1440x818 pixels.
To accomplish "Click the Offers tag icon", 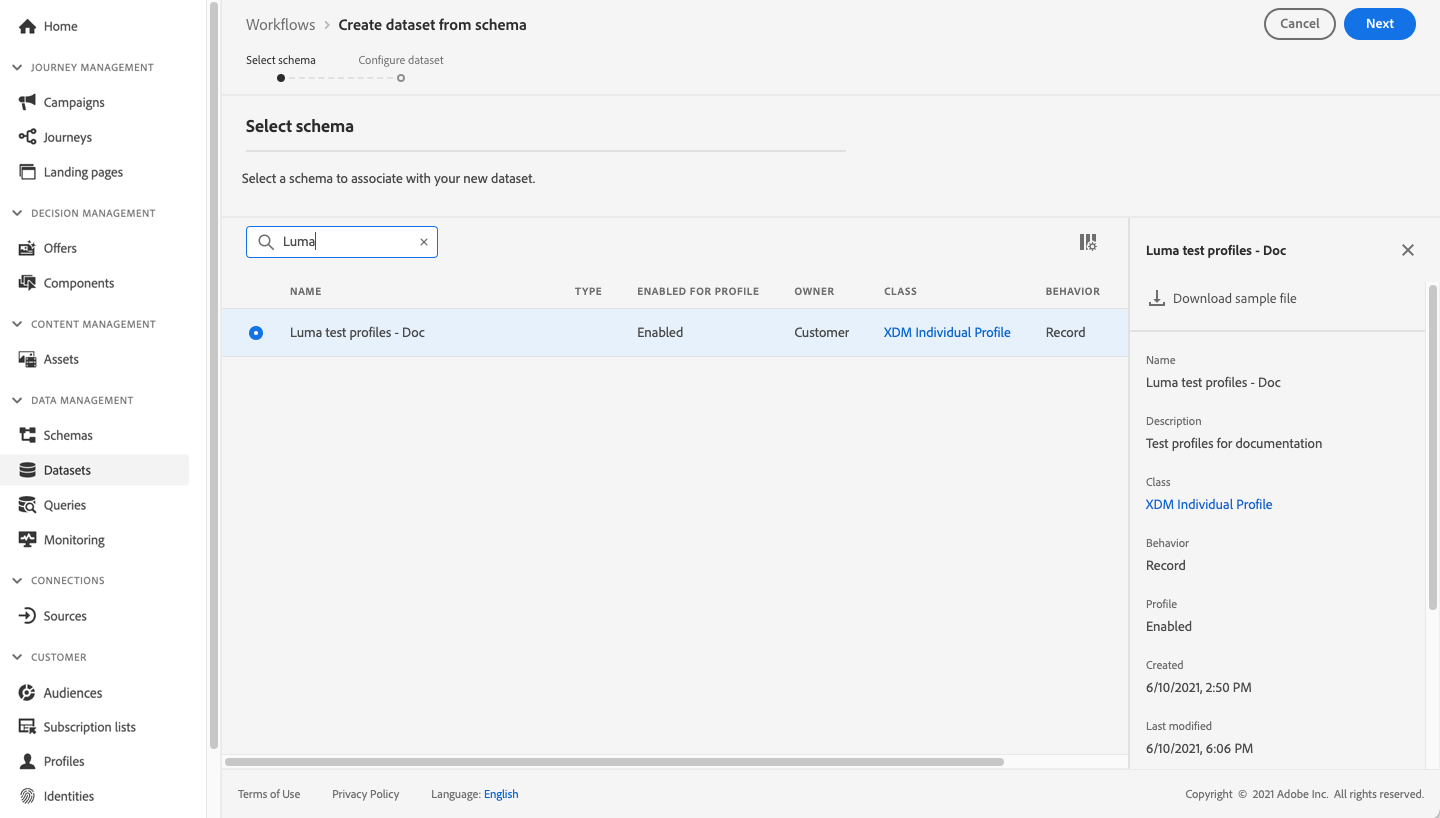I will tap(27, 248).
